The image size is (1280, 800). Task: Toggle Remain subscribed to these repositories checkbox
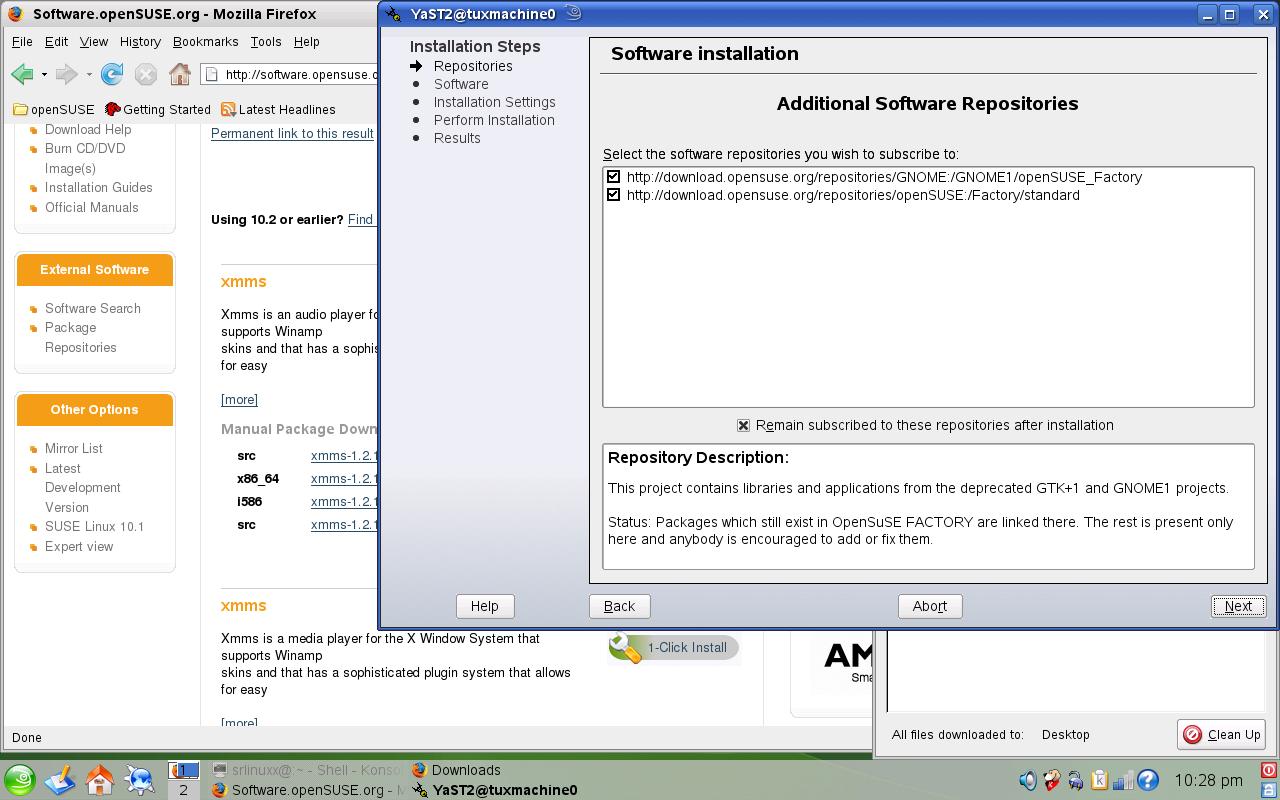click(x=743, y=425)
